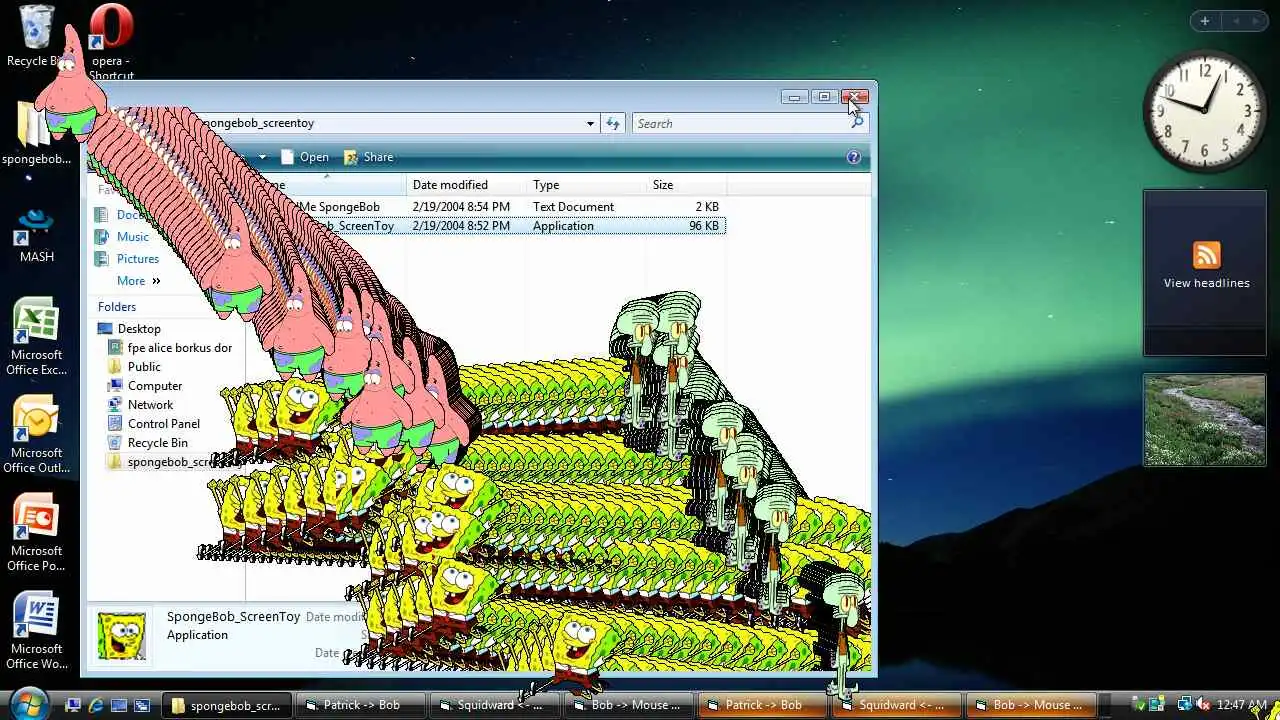Click the network tray icon
Viewport: 1280px width, 720px height.
(1184, 705)
